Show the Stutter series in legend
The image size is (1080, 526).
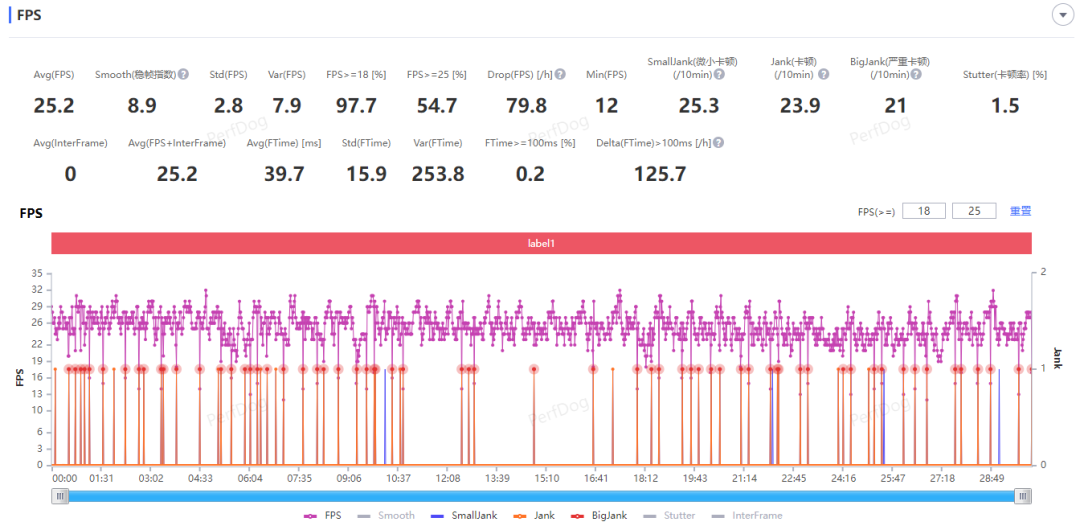pos(669,515)
